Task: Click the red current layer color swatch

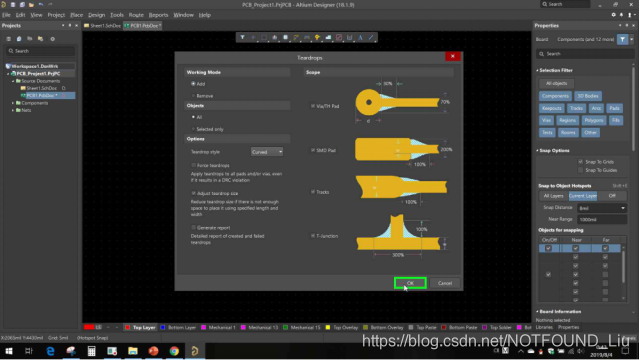Action: 89,327
